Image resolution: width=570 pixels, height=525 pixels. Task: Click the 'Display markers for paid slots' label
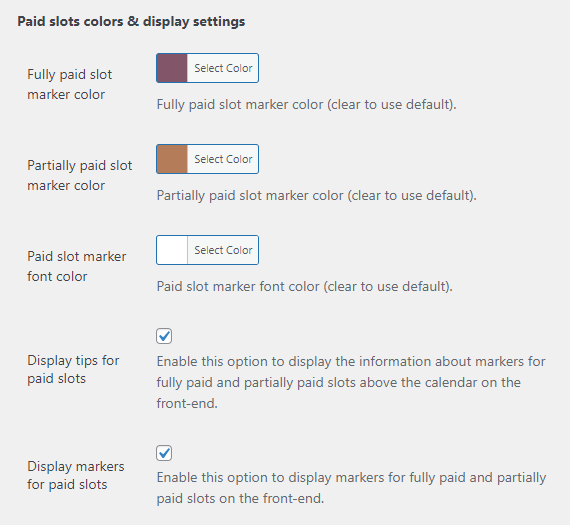(76, 475)
